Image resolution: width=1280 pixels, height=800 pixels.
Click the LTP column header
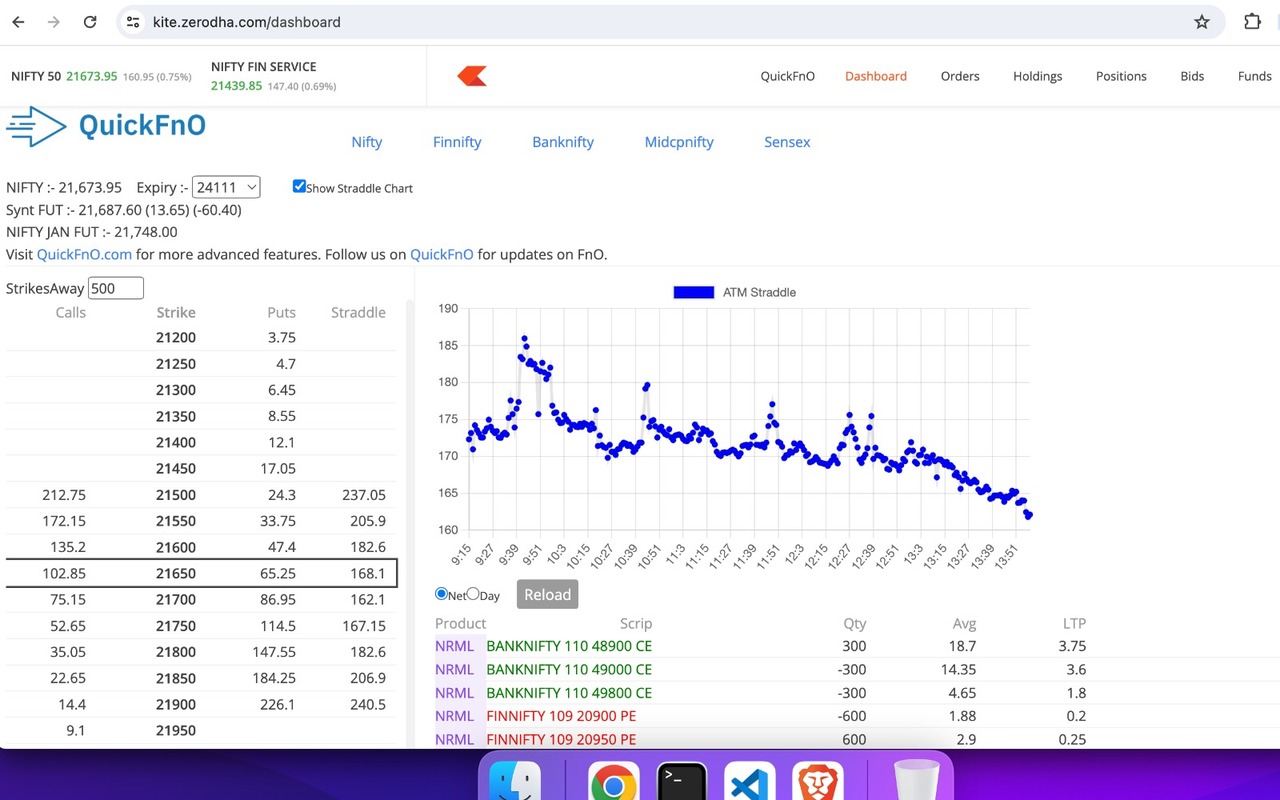(x=1074, y=623)
